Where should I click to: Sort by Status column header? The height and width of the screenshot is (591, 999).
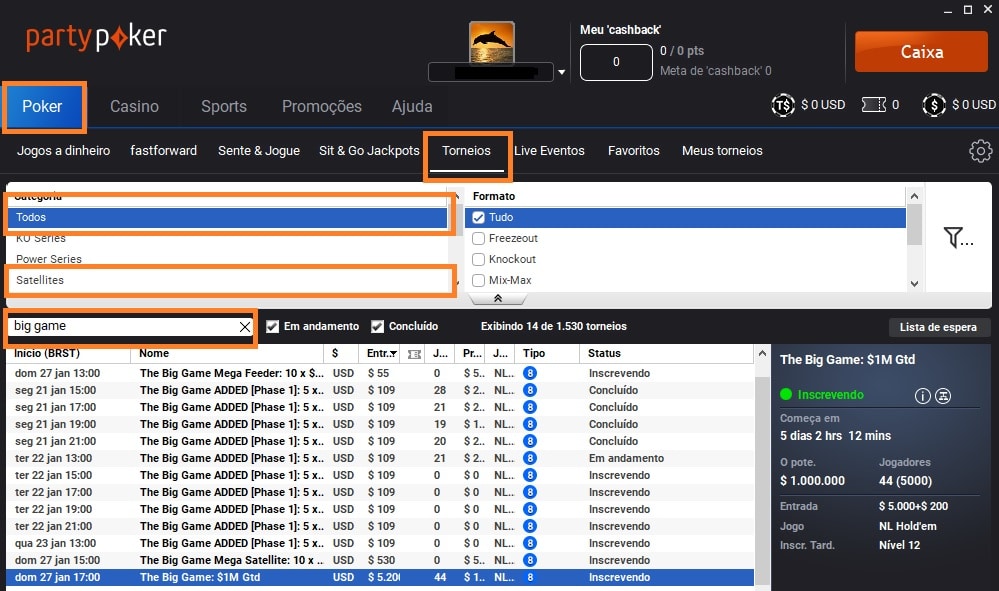click(666, 354)
